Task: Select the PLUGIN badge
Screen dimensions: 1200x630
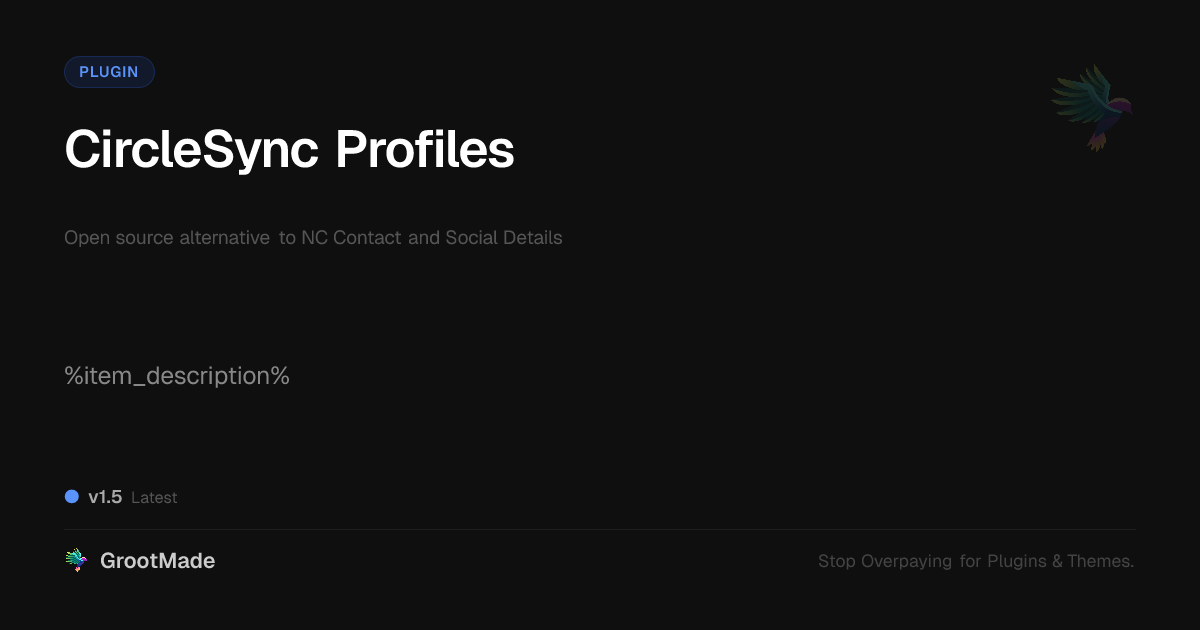Action: coord(109,72)
